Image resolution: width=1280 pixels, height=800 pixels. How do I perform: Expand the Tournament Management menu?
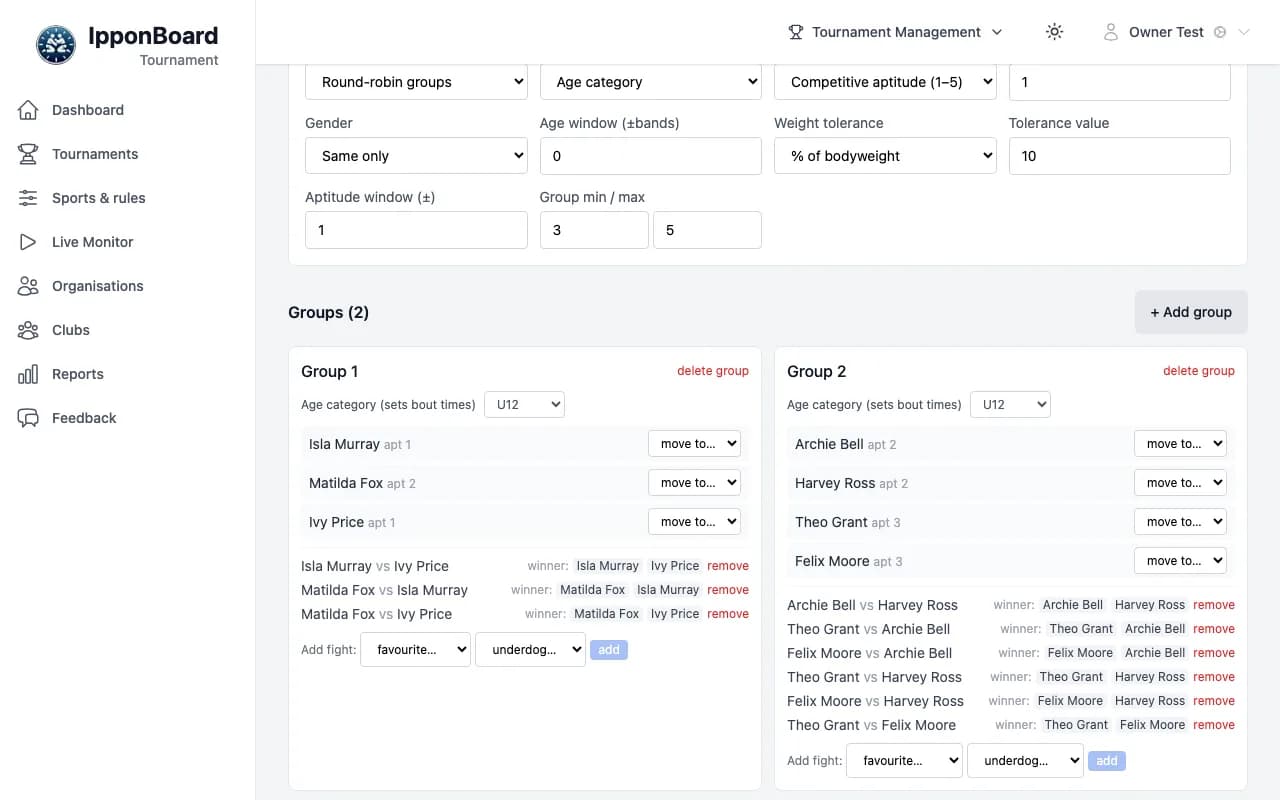pyautogui.click(x=895, y=32)
